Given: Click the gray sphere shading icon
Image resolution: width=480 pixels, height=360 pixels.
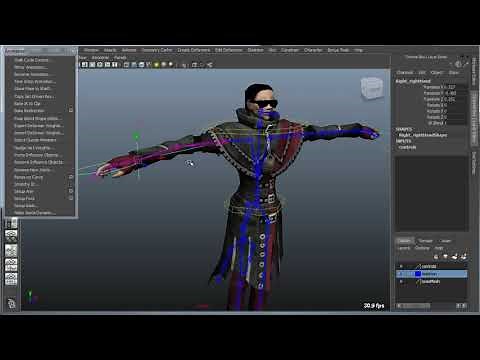Looking at the screenshot, I should [164, 65].
